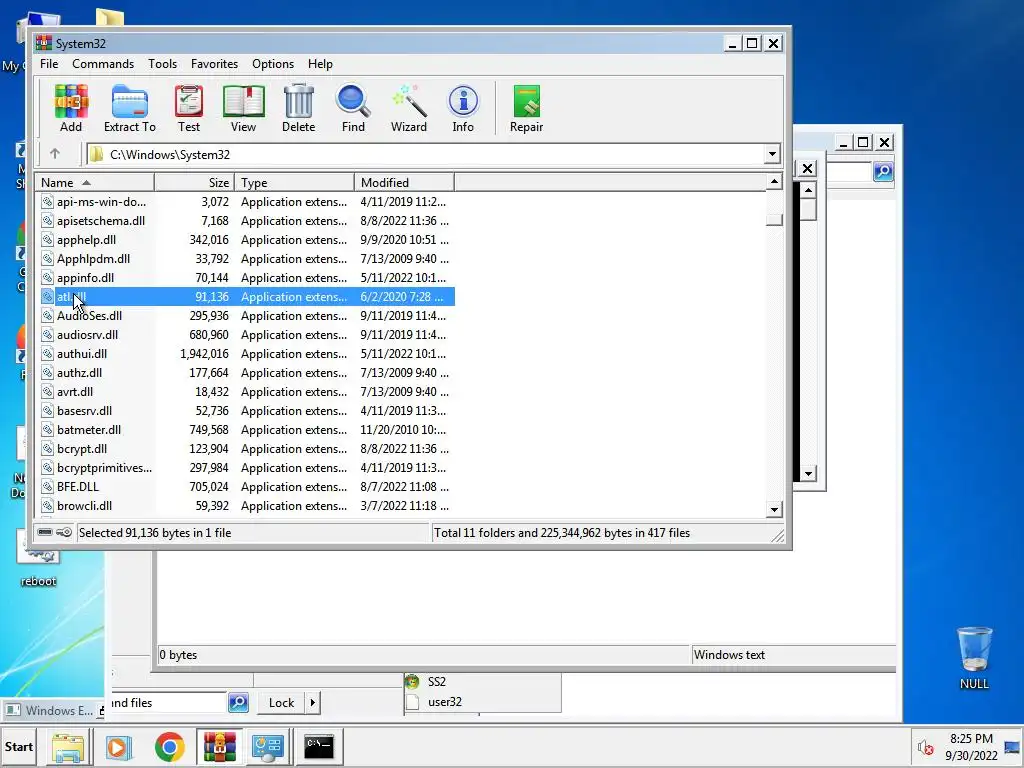Click the Repair toolbar icon

point(526,108)
